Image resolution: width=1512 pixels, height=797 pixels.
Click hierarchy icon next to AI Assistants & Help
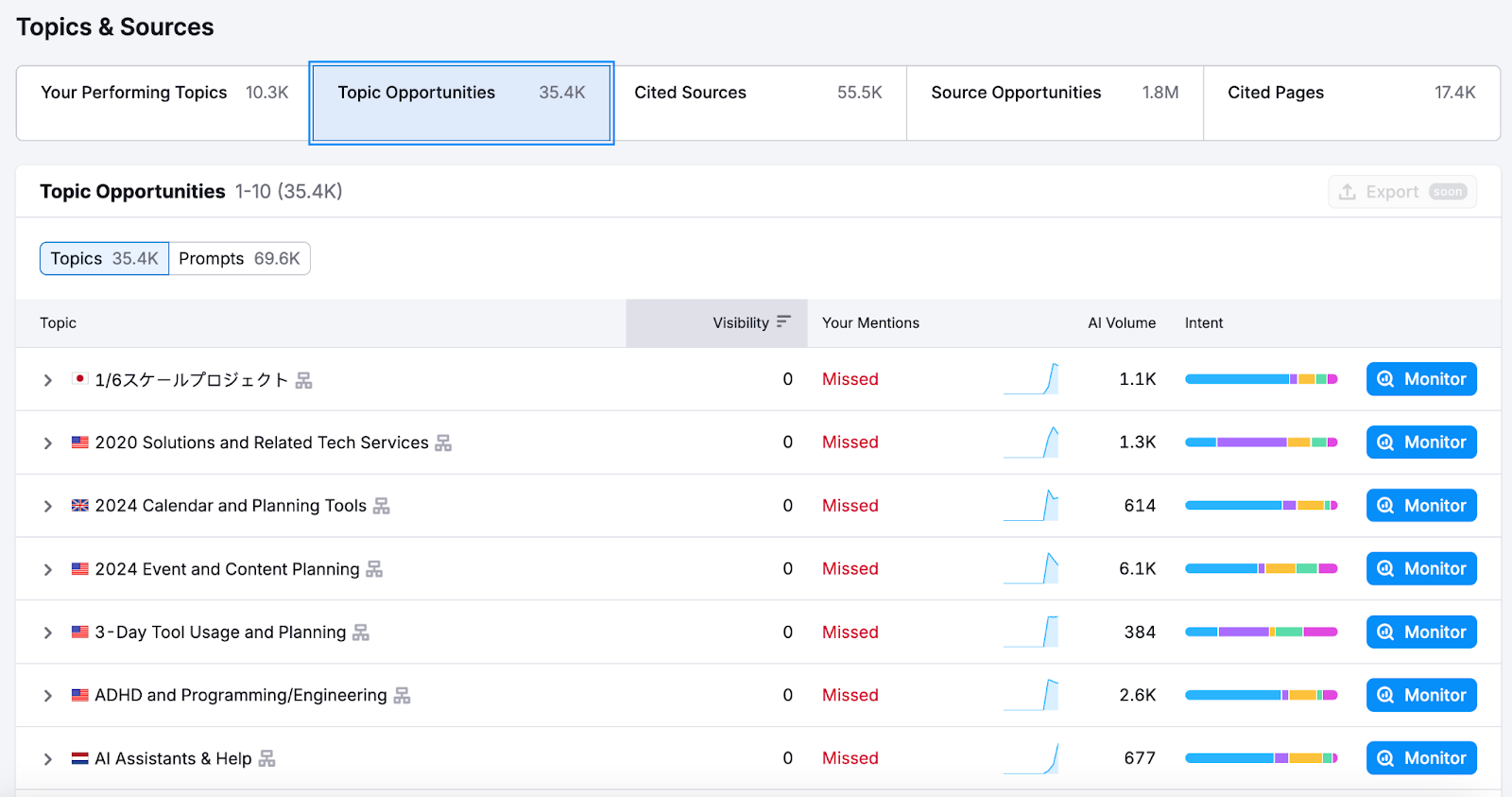266,758
